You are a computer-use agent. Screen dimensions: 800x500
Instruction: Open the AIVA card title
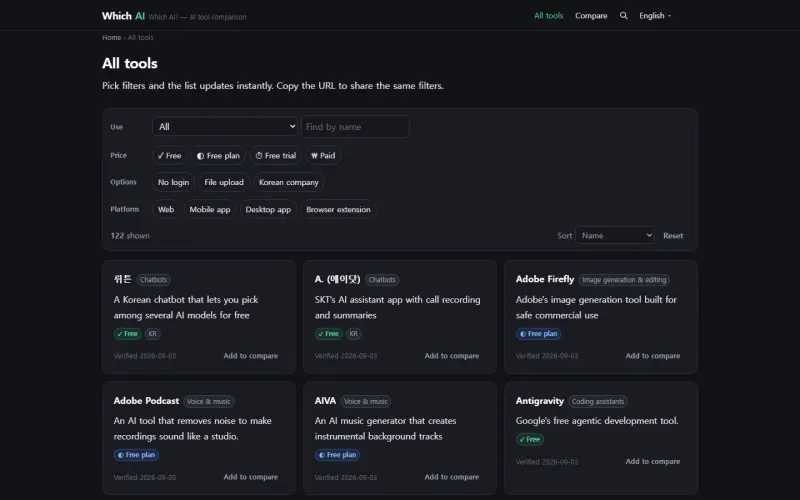click(326, 401)
